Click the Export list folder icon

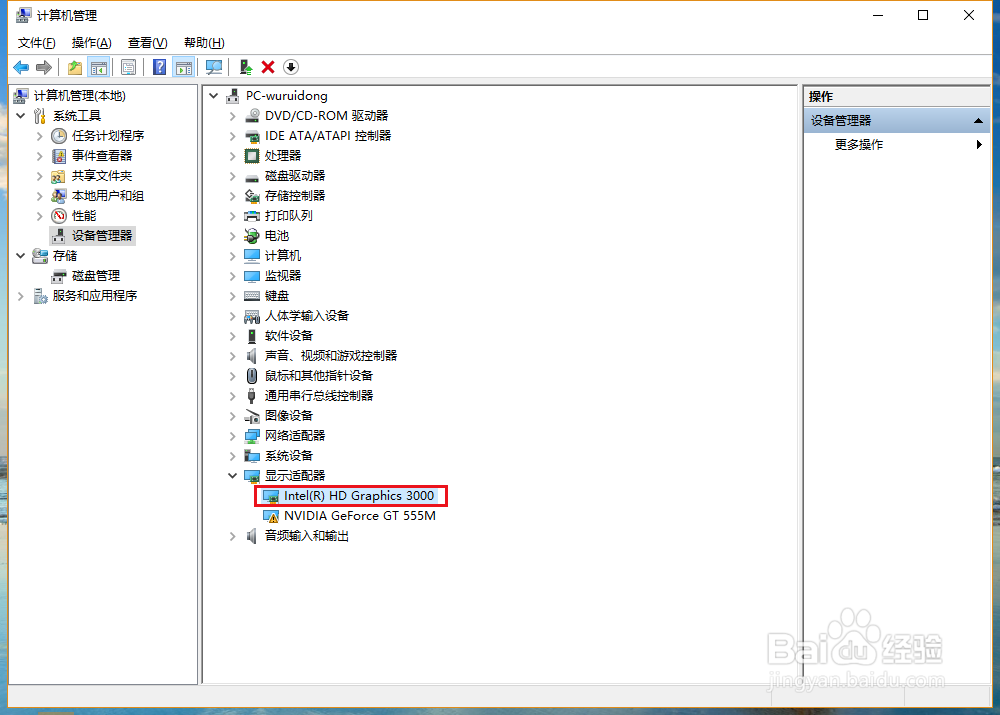tap(74, 67)
